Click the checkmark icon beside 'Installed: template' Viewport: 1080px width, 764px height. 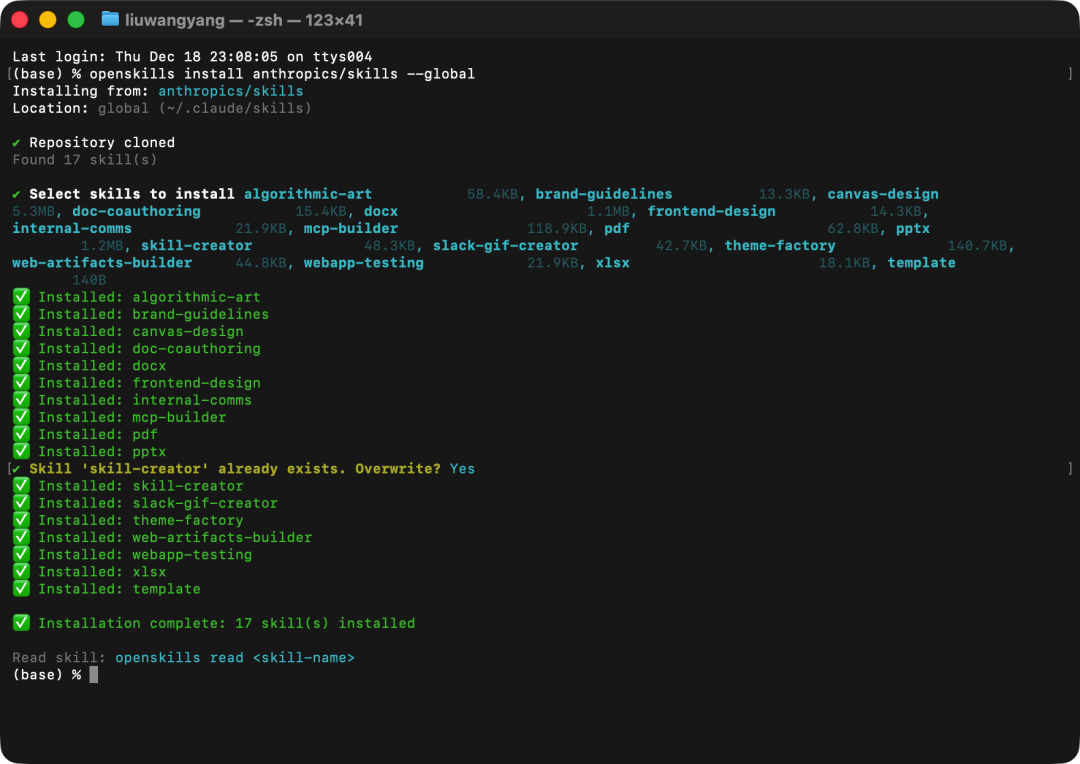coord(21,589)
